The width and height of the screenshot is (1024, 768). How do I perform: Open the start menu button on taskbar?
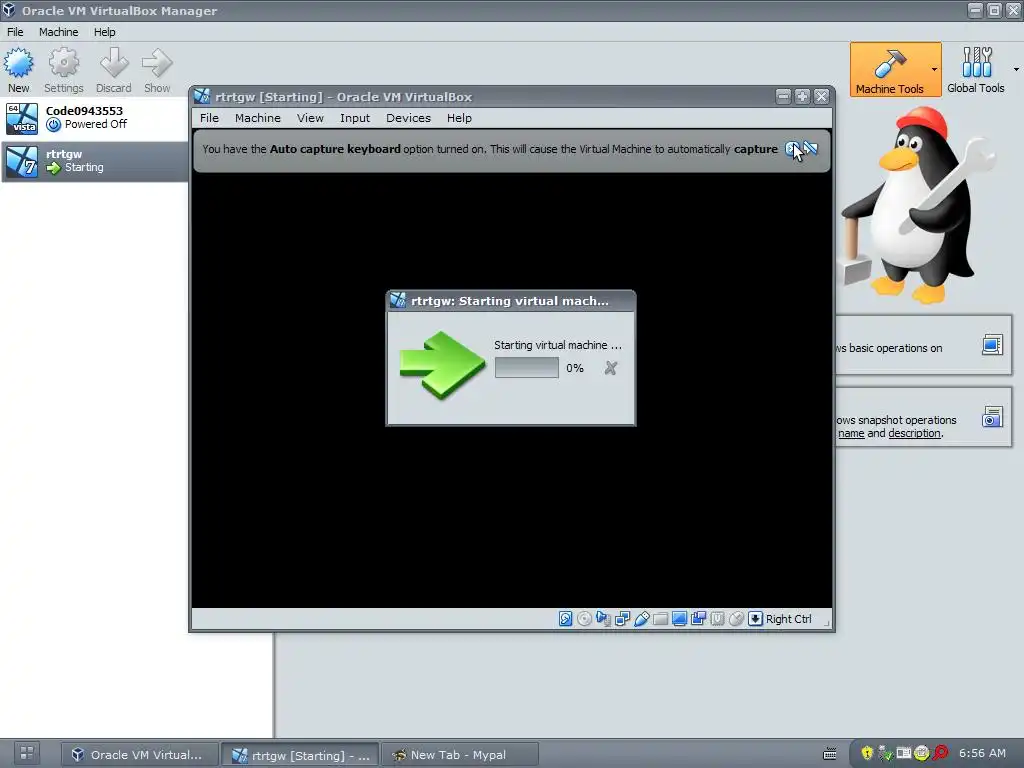27,753
